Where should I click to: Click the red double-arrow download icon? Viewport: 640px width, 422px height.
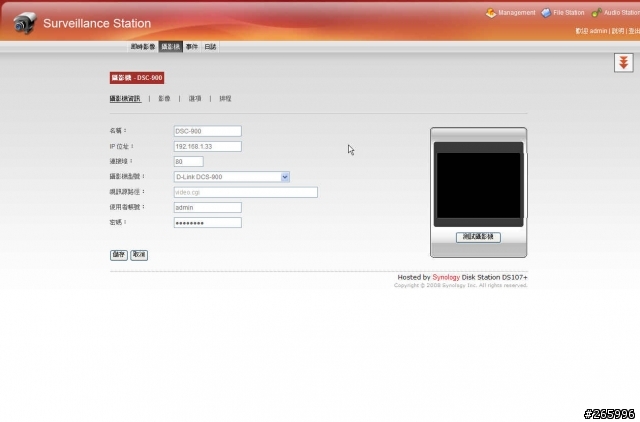click(x=623, y=63)
